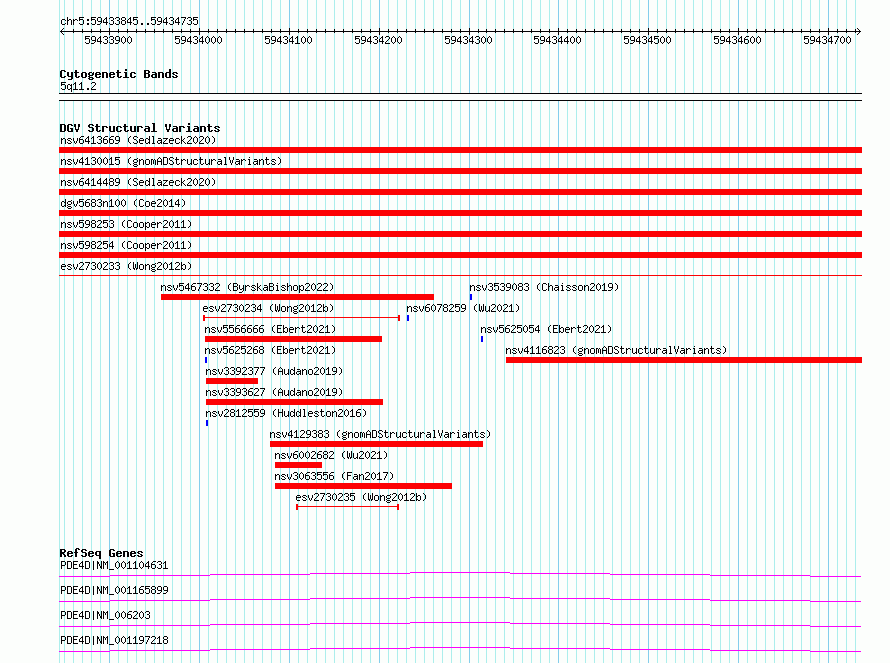
Task: Open the nsv4116823 gnomADStructuralVariants label
Action: pos(616,350)
